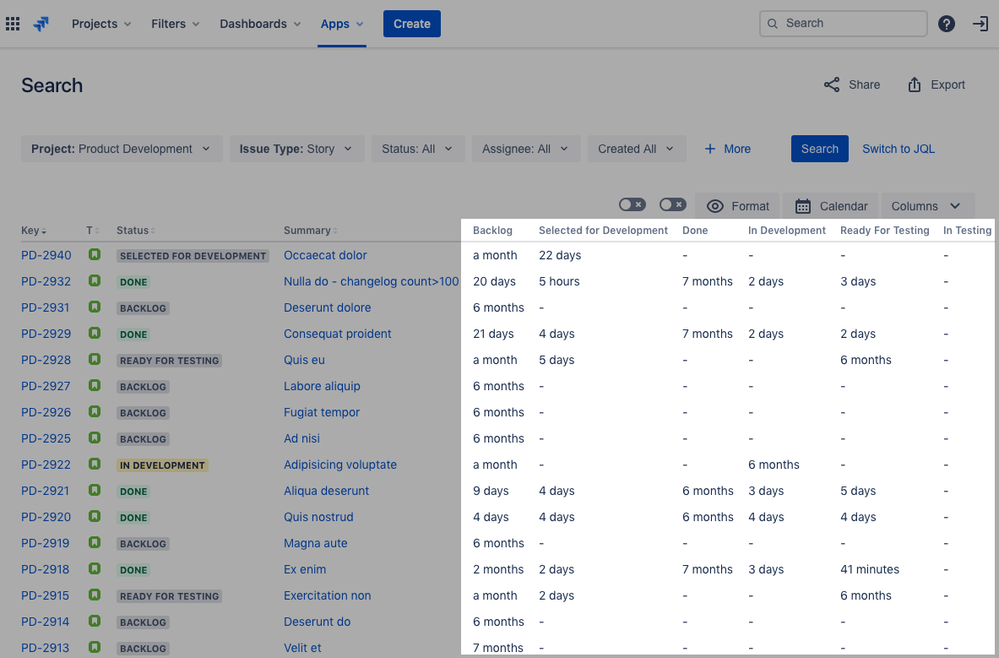
Task: Click the story type icon for PD-2925
Action: [x=94, y=438]
